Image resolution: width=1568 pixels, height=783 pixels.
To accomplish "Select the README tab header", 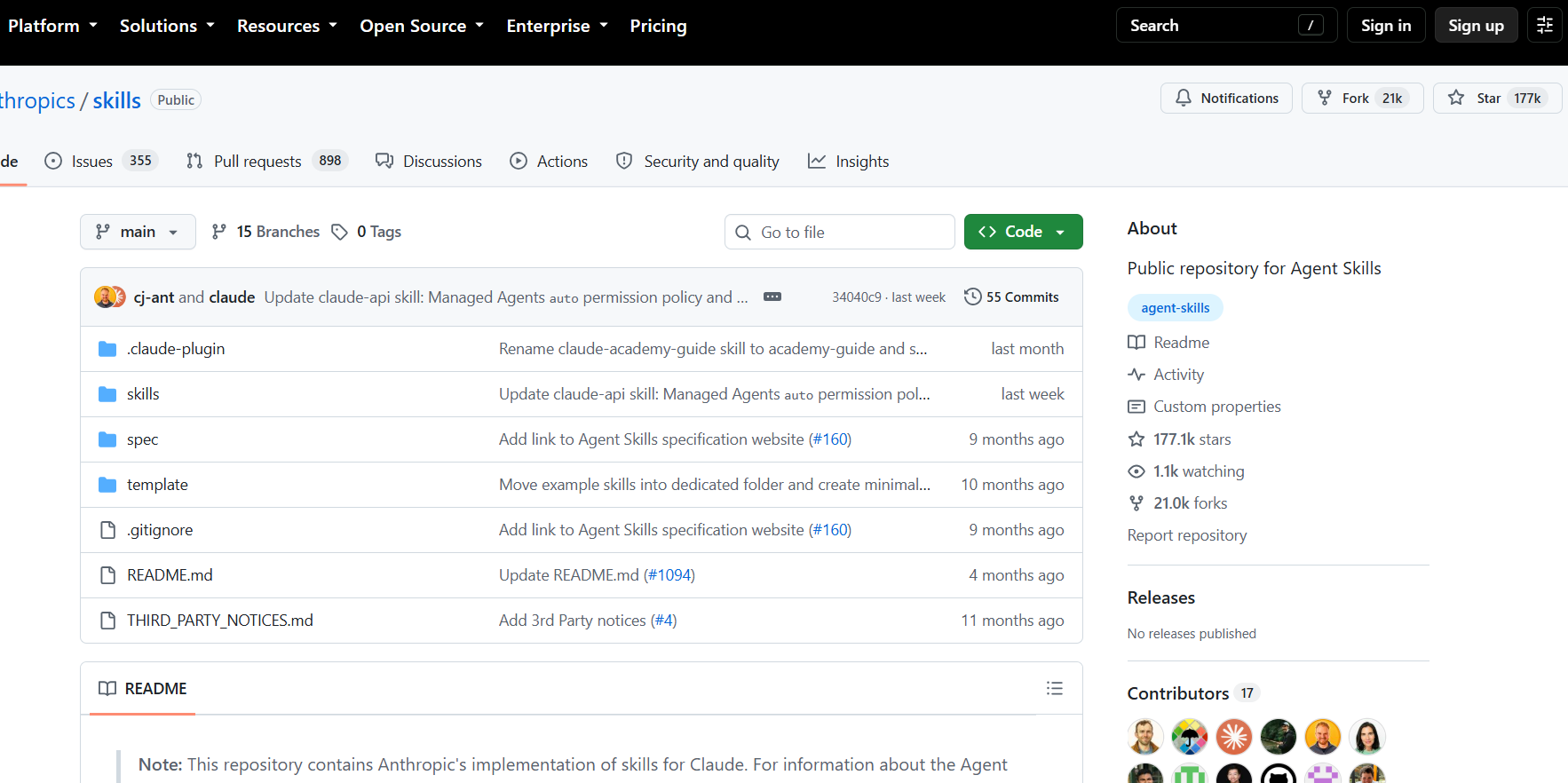I will click(143, 689).
